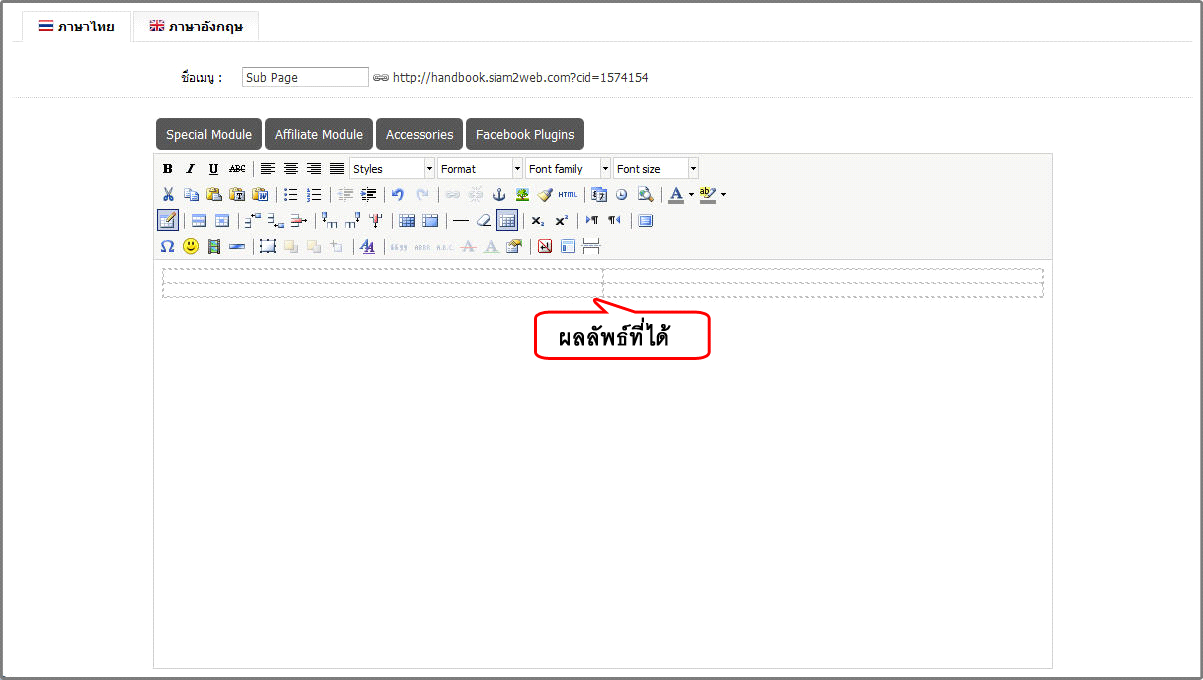The height and width of the screenshot is (680, 1203).
Task: Open the HTML source editor
Action: coord(568,195)
